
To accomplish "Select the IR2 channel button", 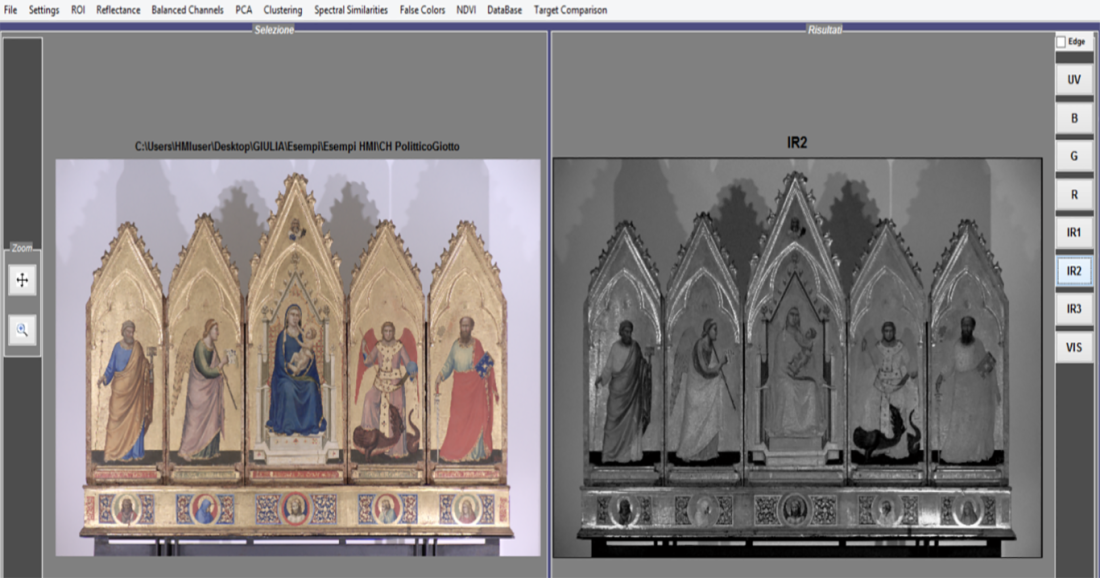I will coord(1074,271).
